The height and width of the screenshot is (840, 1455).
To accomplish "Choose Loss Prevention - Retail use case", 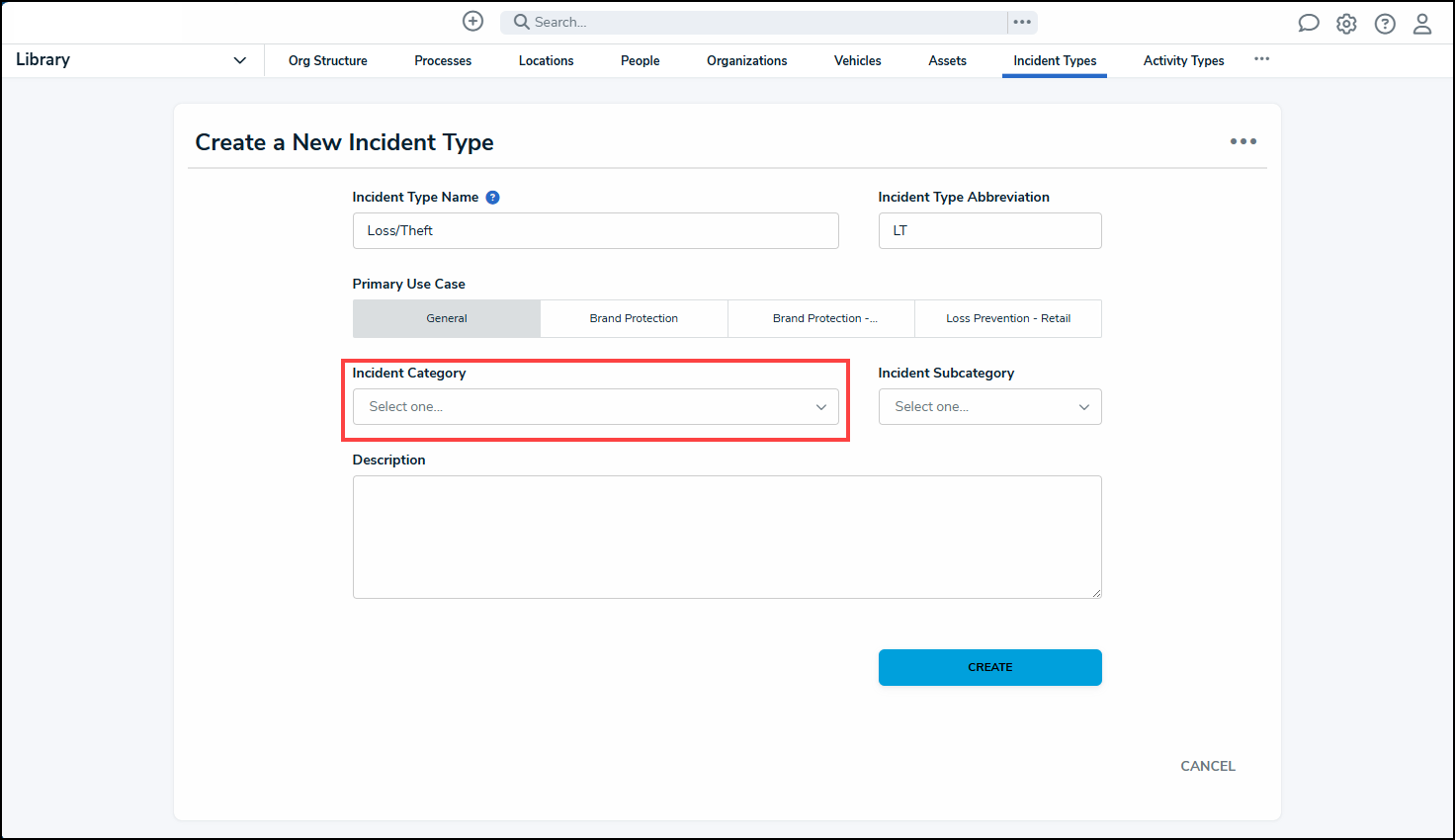I will pos(1007,318).
